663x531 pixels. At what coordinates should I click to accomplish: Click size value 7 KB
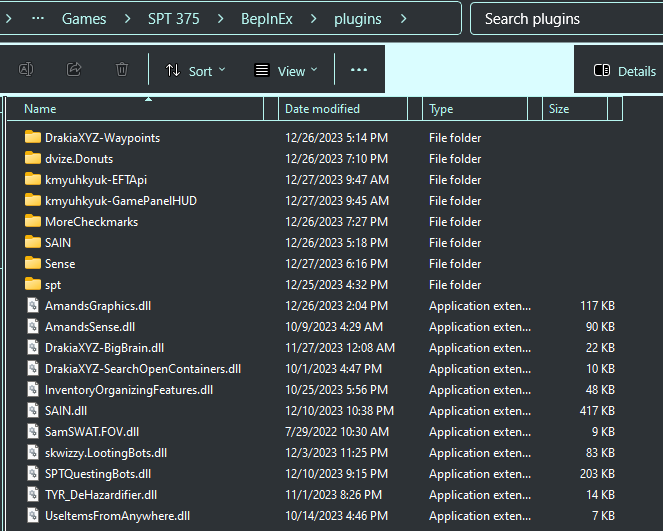pyautogui.click(x=603, y=516)
